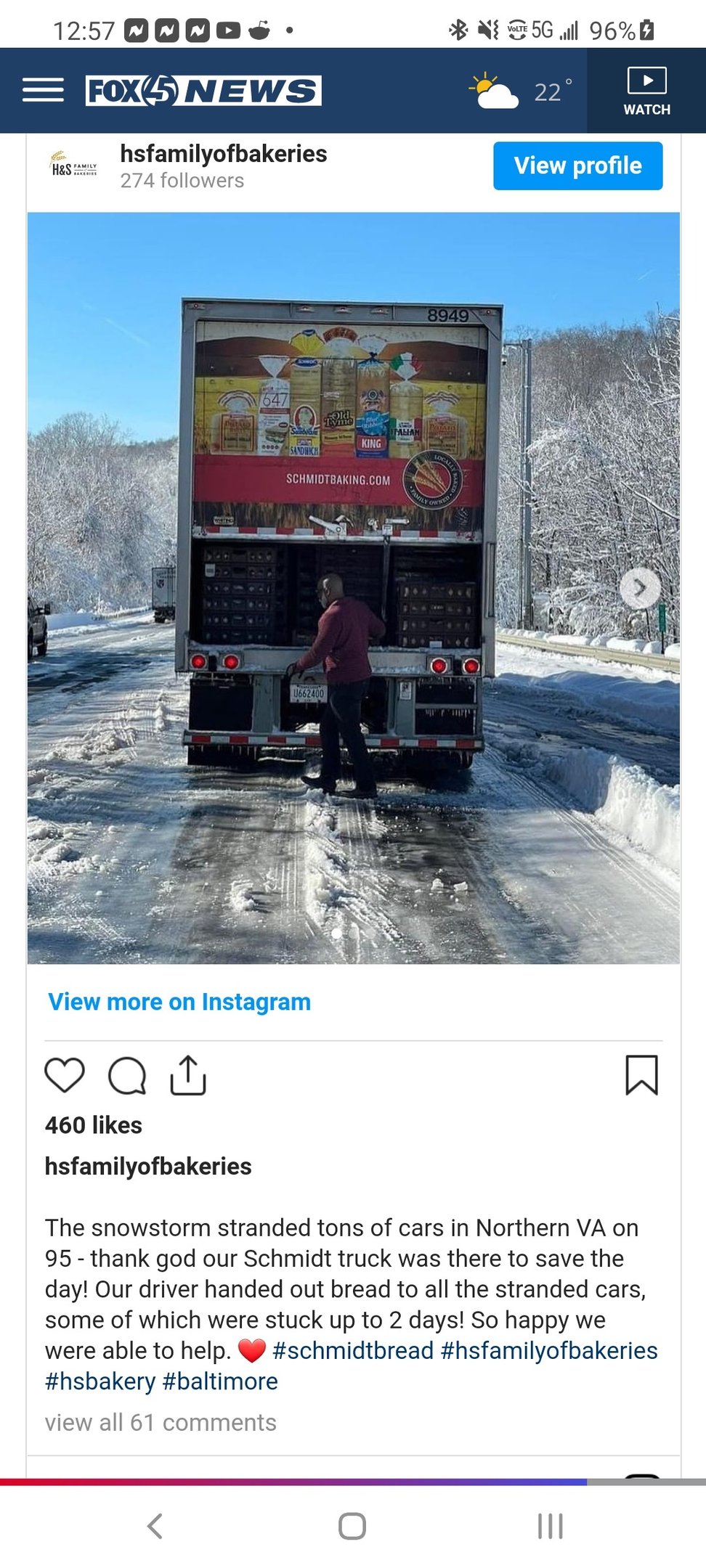Open the #baltimore hashtag
The height and width of the screenshot is (1568, 706).
(x=220, y=1381)
